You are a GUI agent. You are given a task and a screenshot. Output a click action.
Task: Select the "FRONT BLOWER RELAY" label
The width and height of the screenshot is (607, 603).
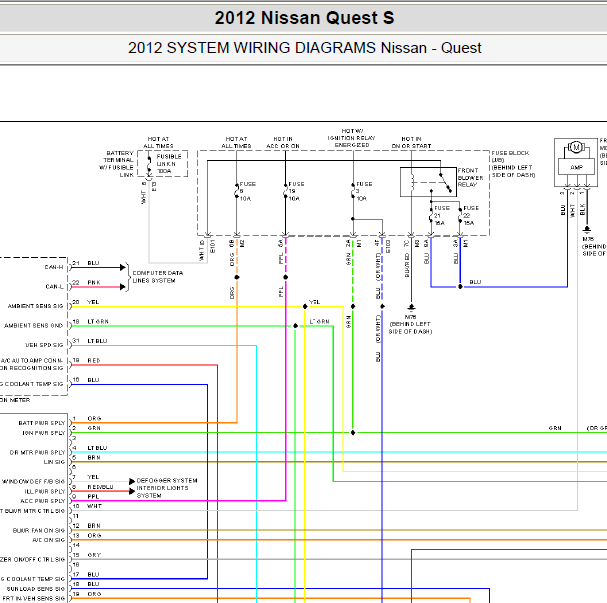click(x=470, y=178)
